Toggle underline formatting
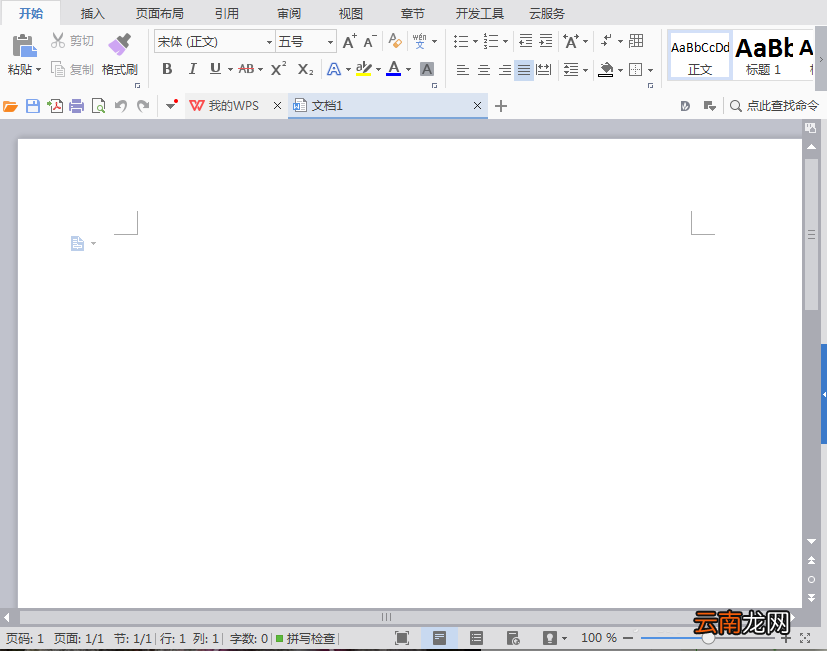The image size is (827, 651). click(215, 69)
